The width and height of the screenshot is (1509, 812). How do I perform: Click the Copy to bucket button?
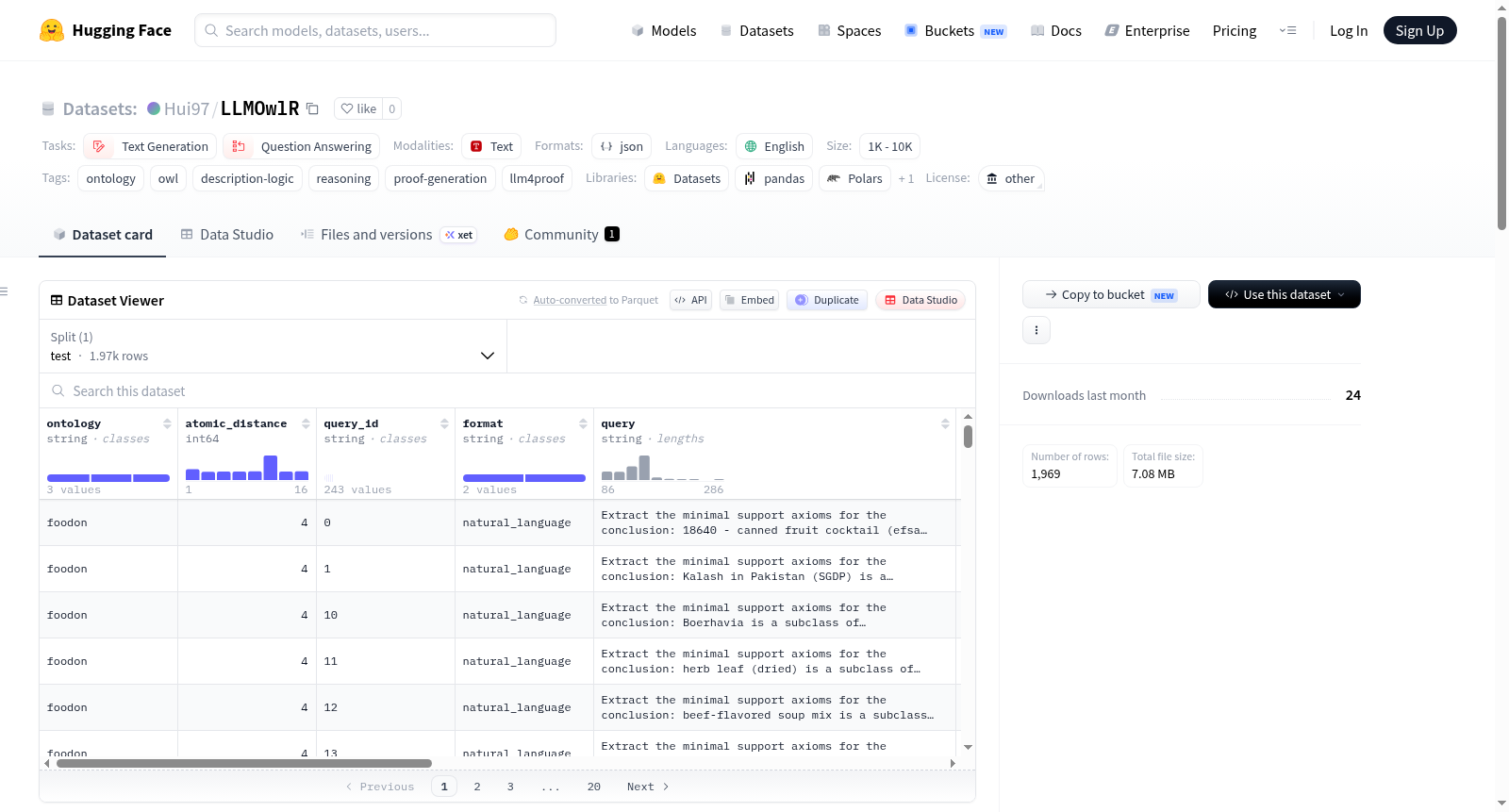point(1111,294)
